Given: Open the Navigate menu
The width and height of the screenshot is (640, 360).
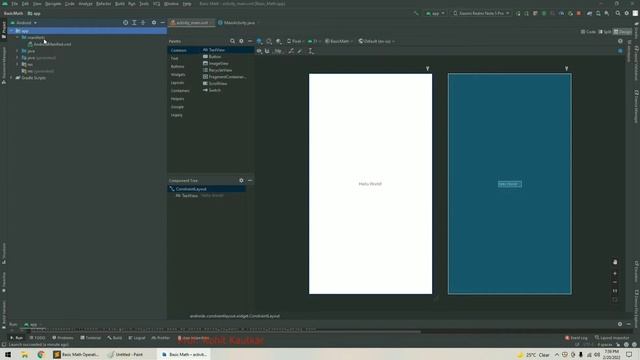Looking at the screenshot, I should coord(53,4).
